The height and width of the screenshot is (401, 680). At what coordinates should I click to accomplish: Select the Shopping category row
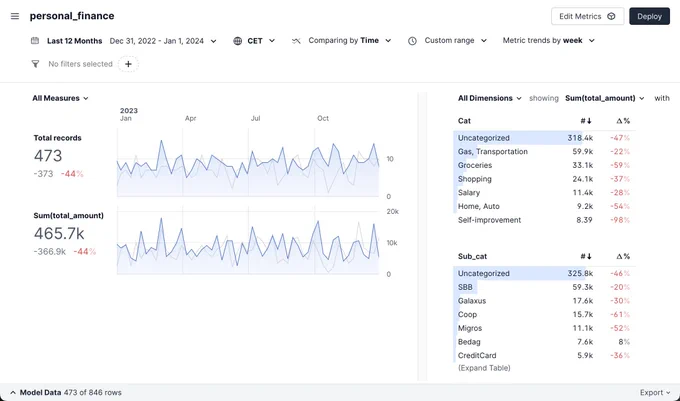pos(544,179)
